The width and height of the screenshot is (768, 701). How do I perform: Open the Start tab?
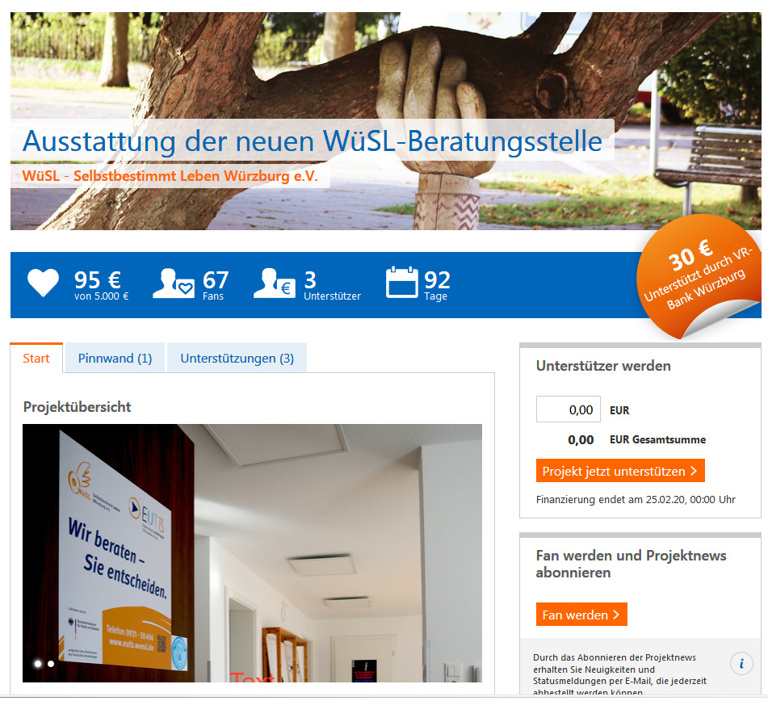(x=36, y=358)
